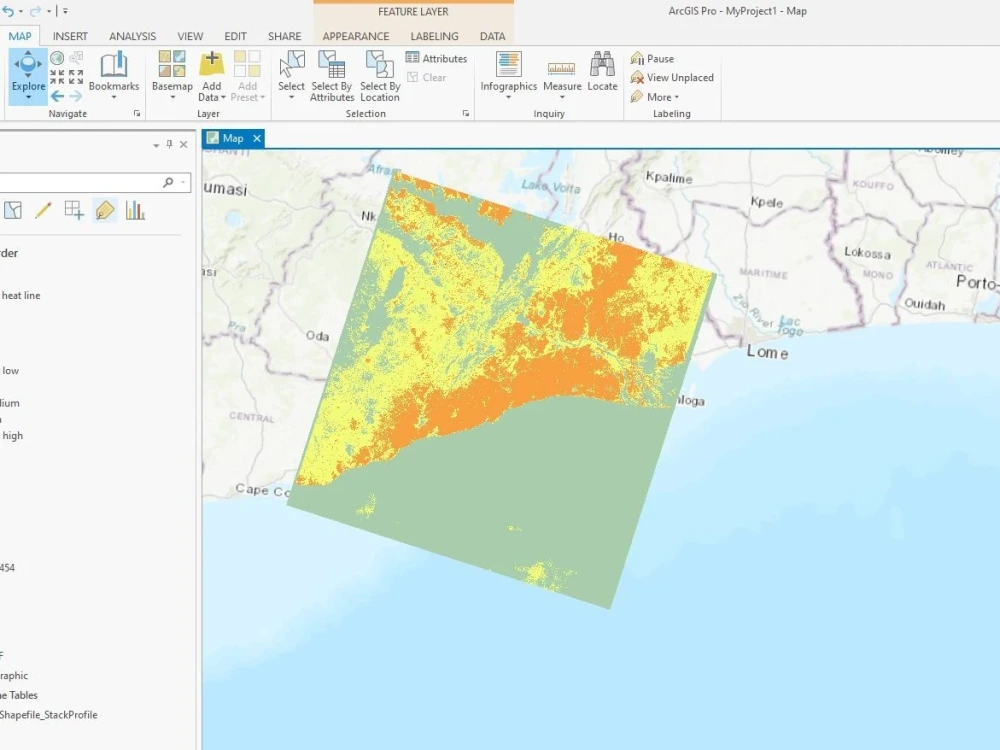Open the INSERT ribbon tab
The image size is (1000, 750).
pyautogui.click(x=70, y=35)
